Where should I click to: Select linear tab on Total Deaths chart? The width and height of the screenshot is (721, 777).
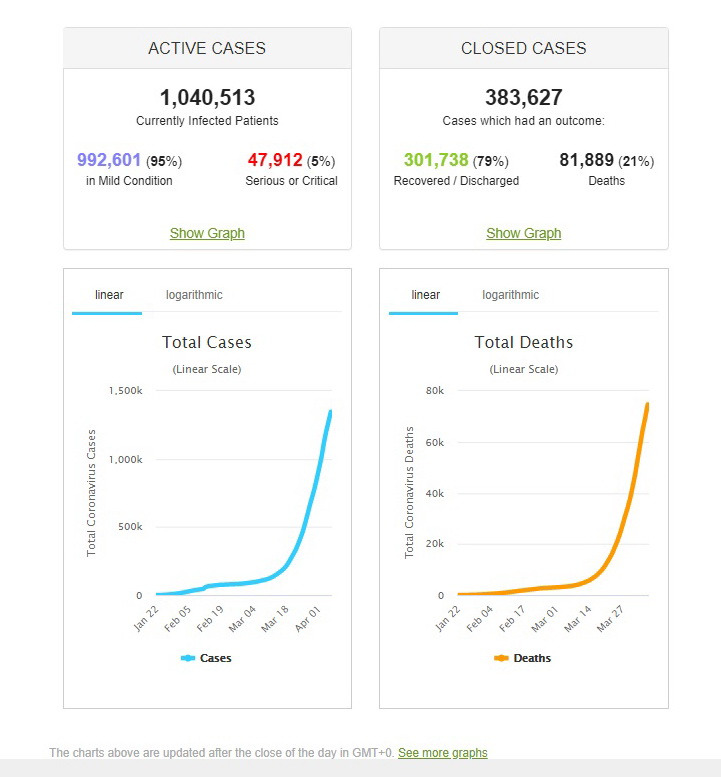(x=426, y=295)
